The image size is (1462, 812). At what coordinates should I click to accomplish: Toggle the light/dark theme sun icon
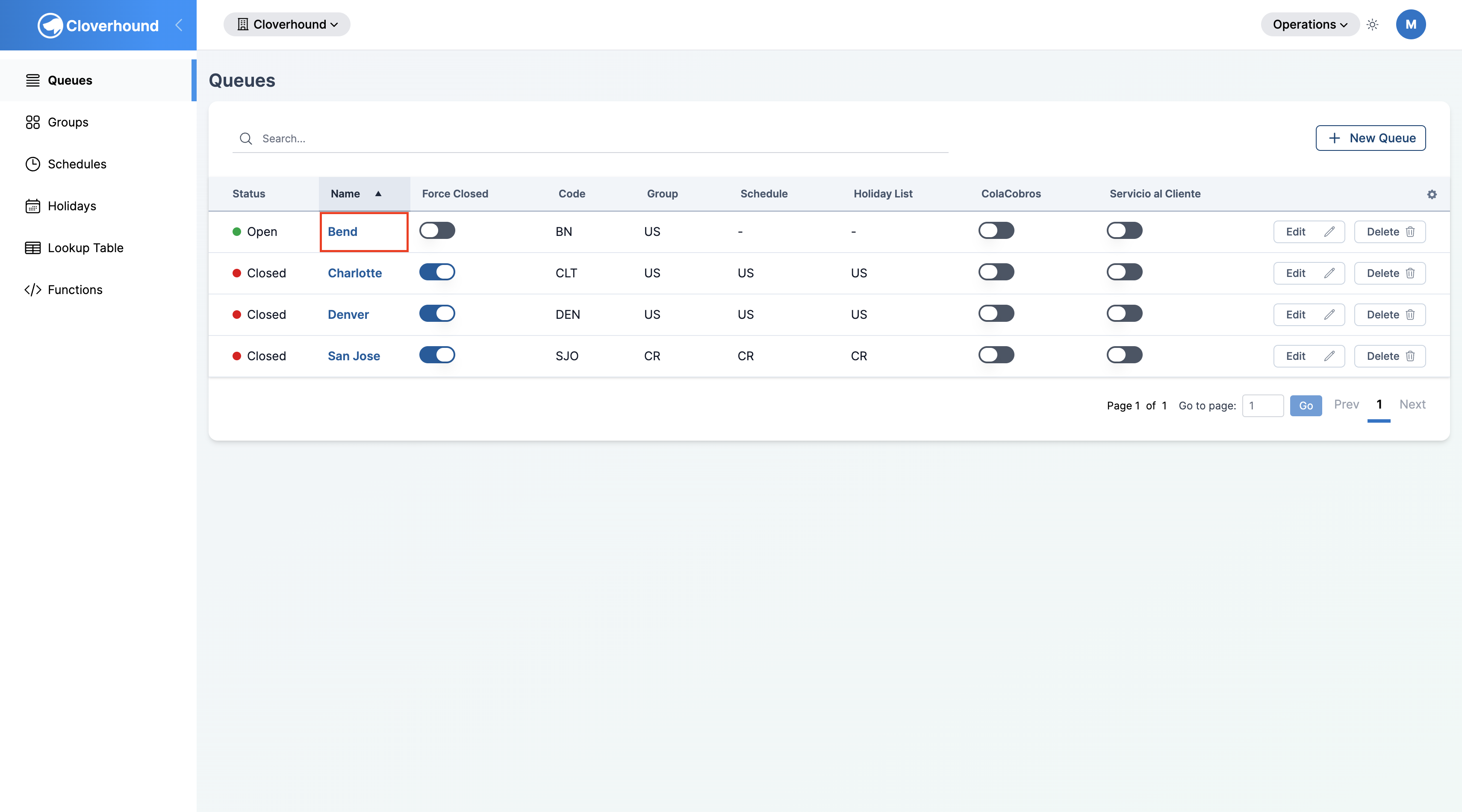coord(1372,24)
